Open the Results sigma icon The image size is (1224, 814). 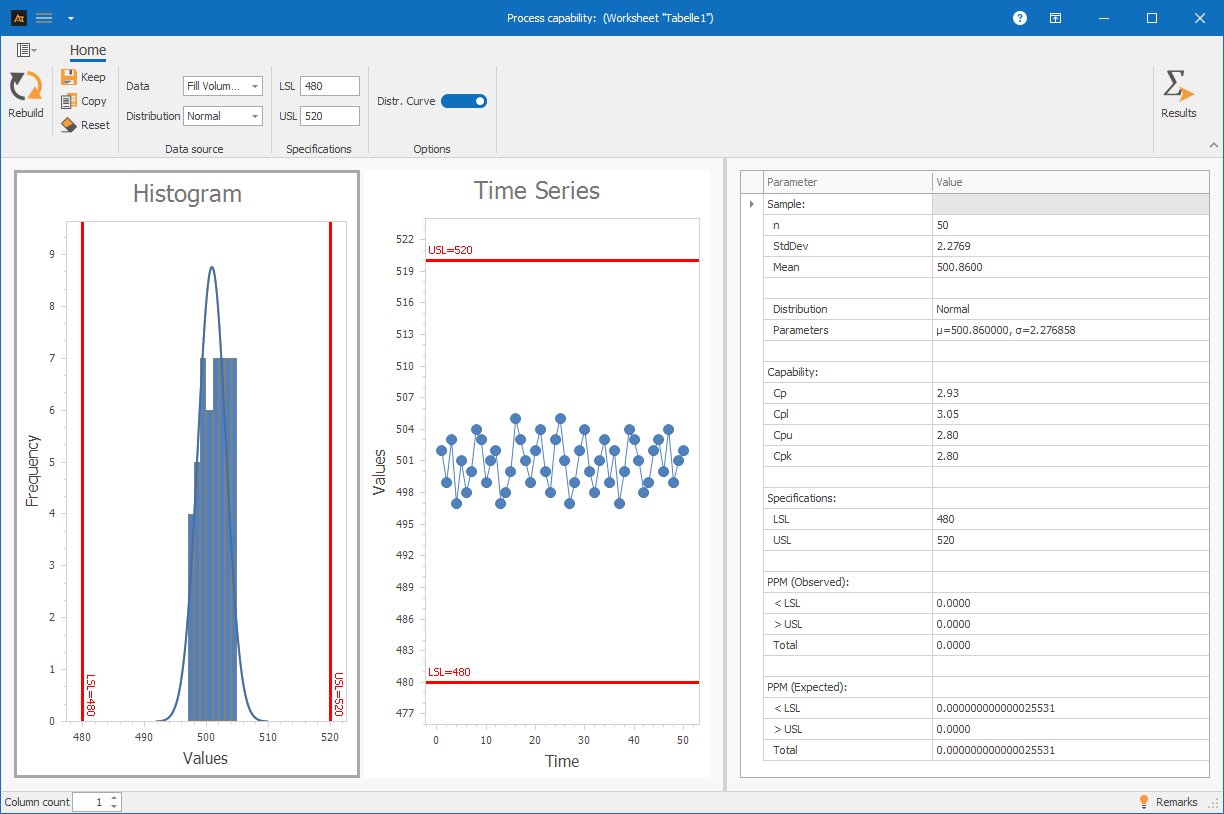pos(1178,87)
